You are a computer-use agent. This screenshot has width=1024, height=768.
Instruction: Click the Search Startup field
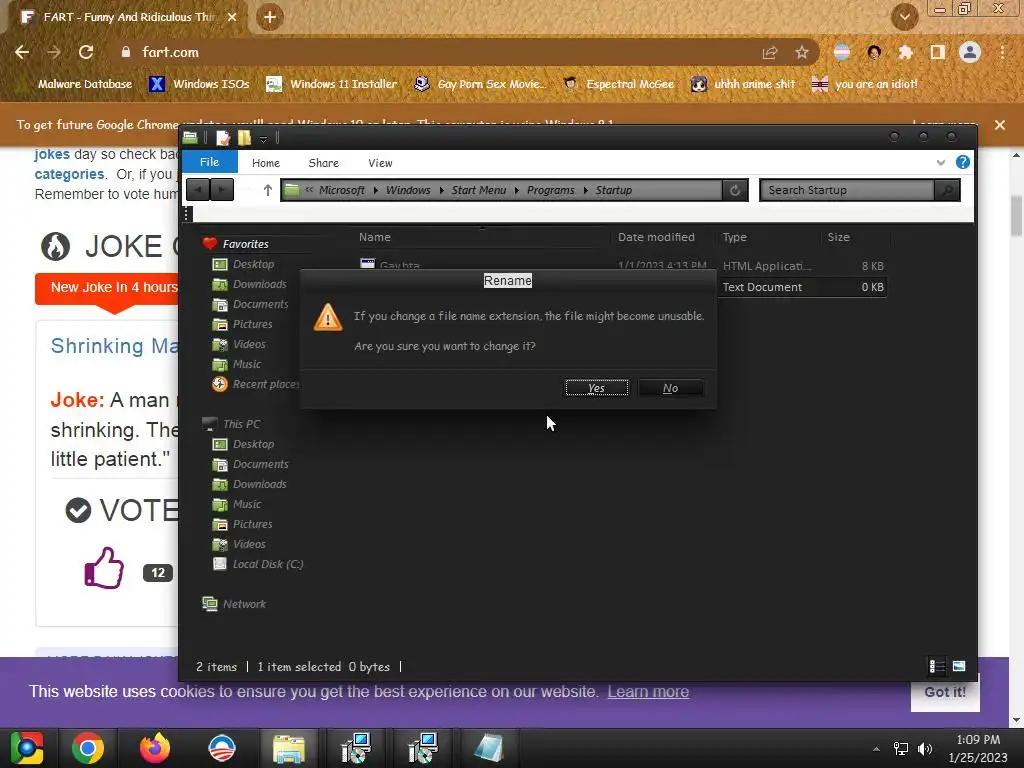click(846, 190)
